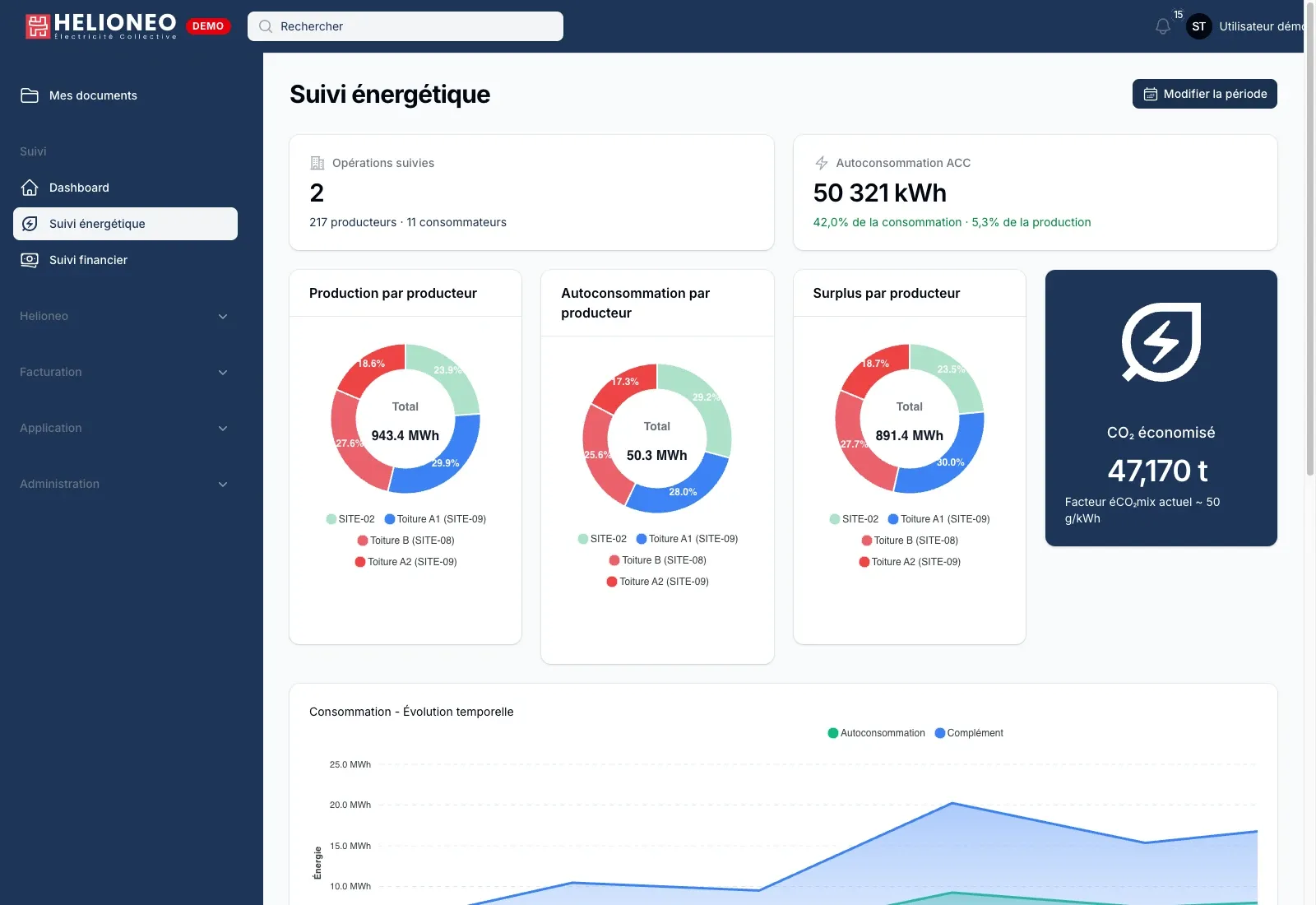Toggle Toiture A2 in Surplus chart legend
The width and height of the screenshot is (1316, 905).
coord(910,562)
